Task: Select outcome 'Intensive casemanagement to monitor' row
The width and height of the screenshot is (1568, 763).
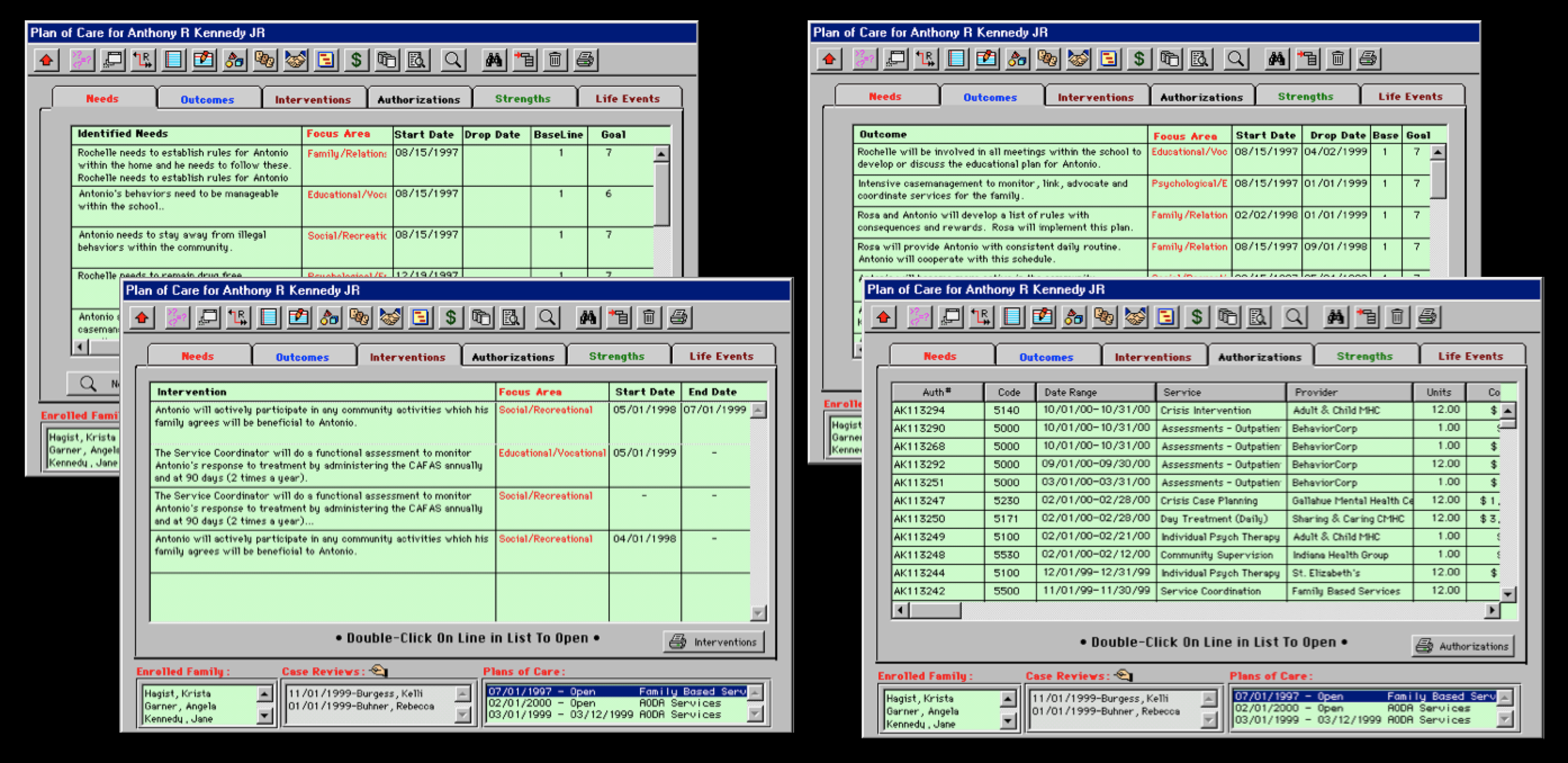Action: [x=1142, y=190]
